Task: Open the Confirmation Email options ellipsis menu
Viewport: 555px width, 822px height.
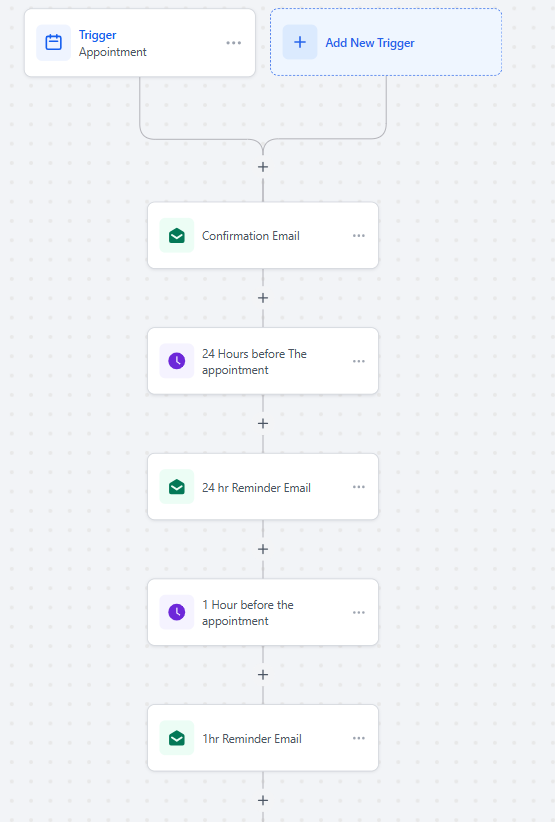Action: pos(359,235)
